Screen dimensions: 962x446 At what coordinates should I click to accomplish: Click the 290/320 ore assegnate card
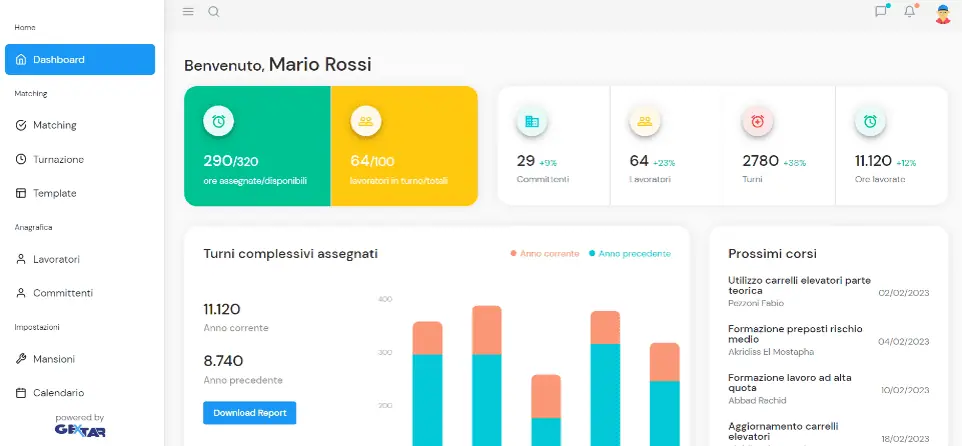pos(257,146)
